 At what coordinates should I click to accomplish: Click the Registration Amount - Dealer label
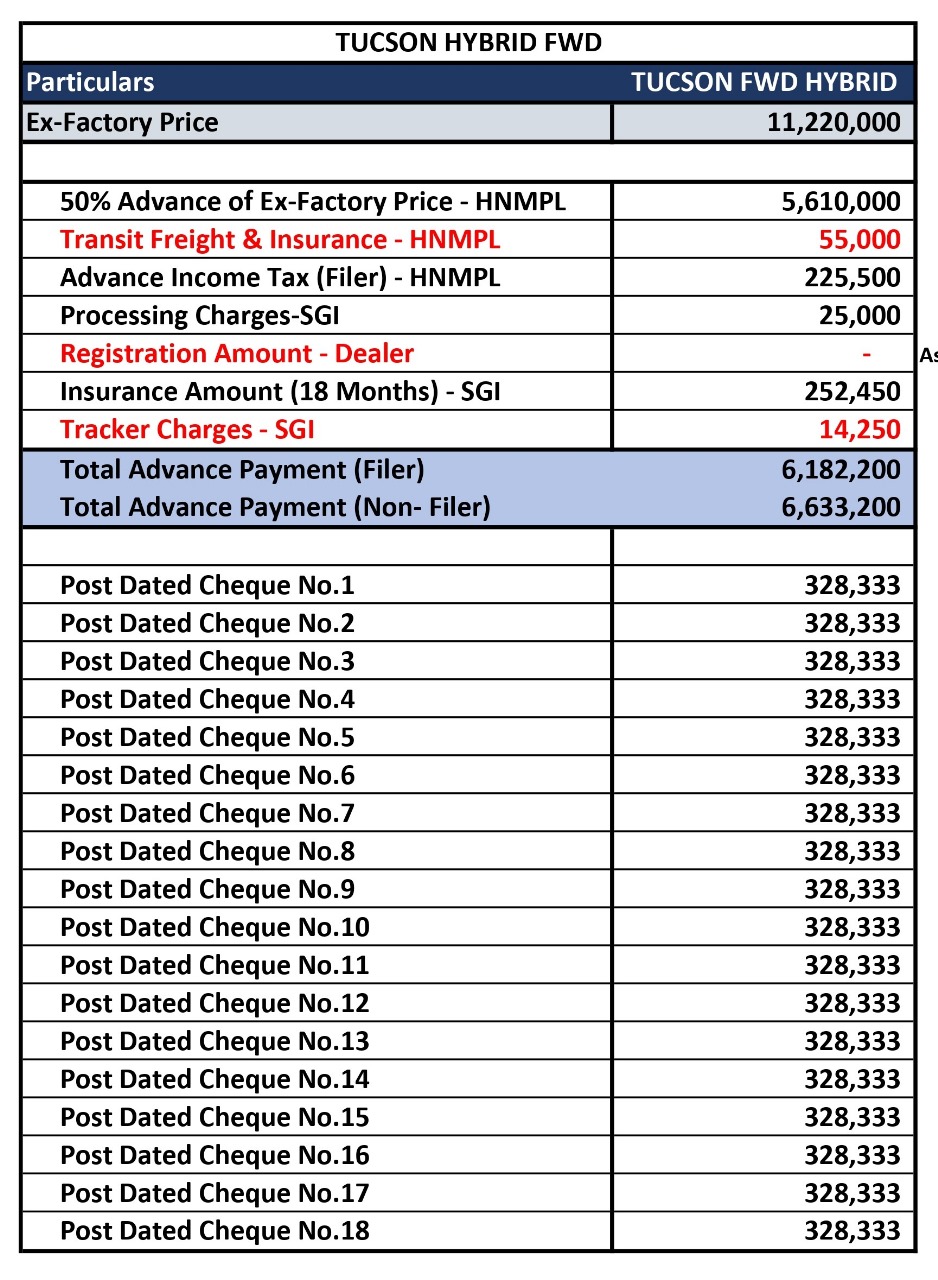coord(237,353)
